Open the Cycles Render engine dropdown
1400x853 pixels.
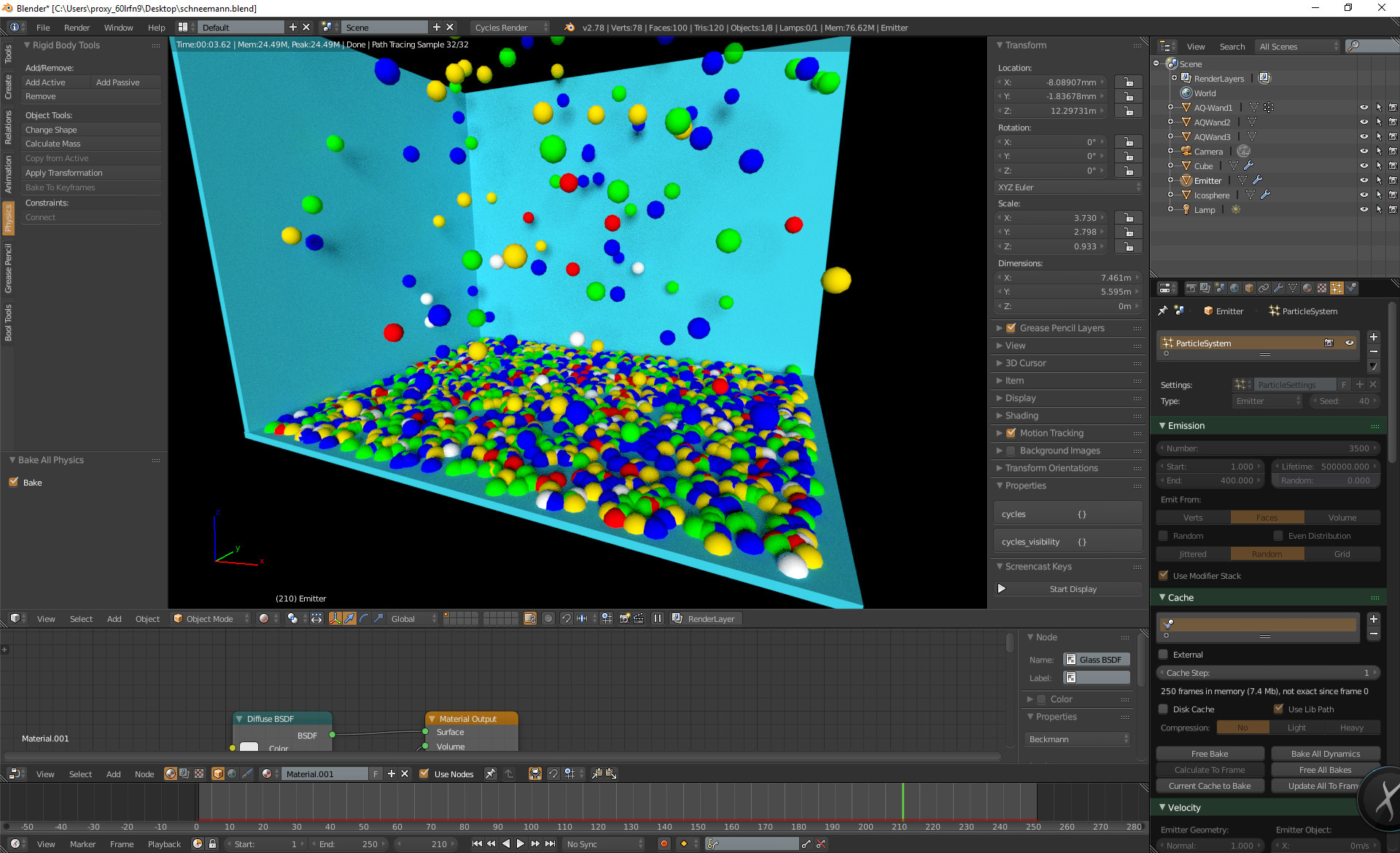tap(510, 27)
